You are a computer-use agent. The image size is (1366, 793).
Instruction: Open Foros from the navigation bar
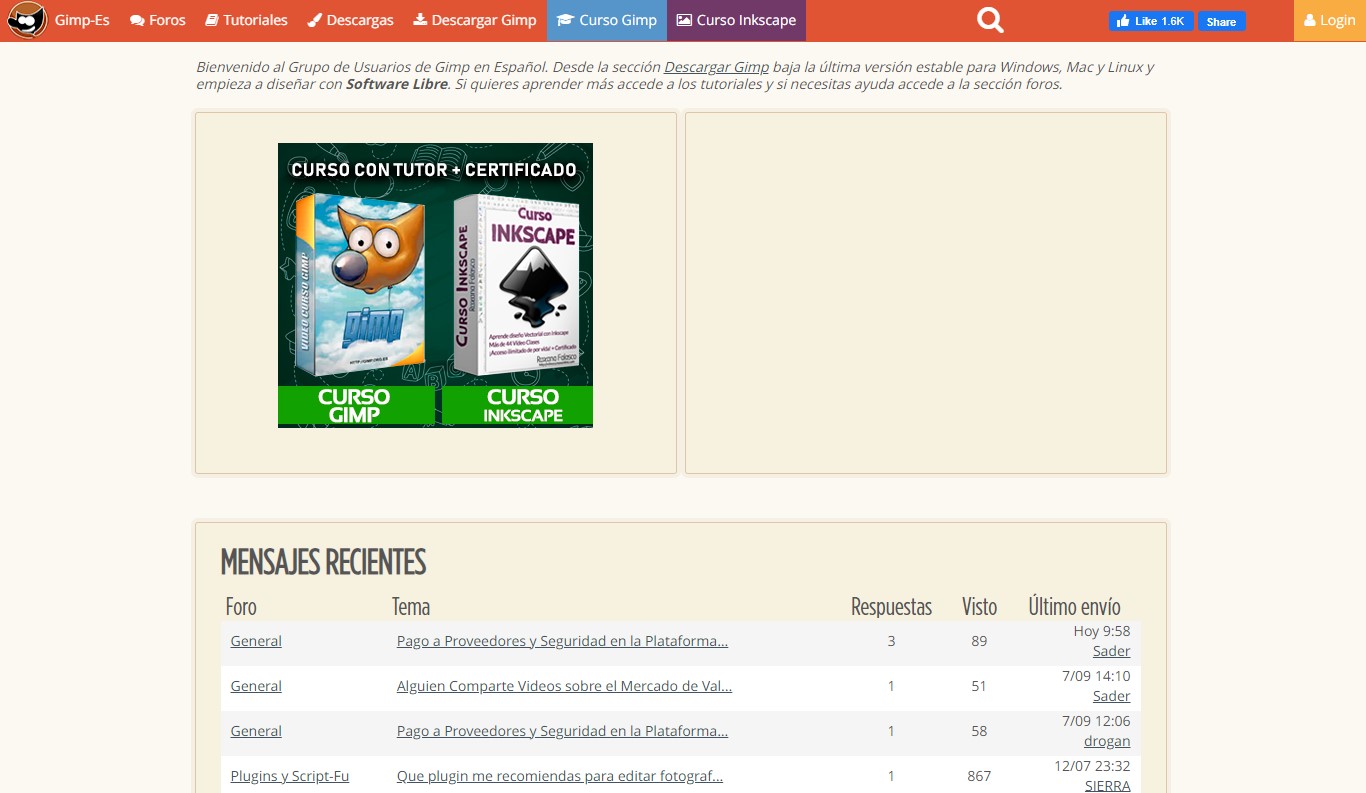click(158, 20)
